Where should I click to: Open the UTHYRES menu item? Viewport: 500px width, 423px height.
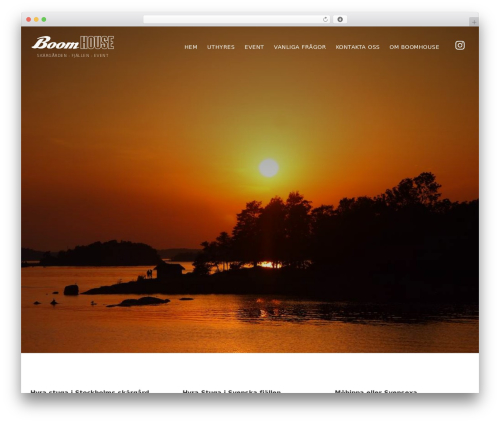tap(221, 47)
